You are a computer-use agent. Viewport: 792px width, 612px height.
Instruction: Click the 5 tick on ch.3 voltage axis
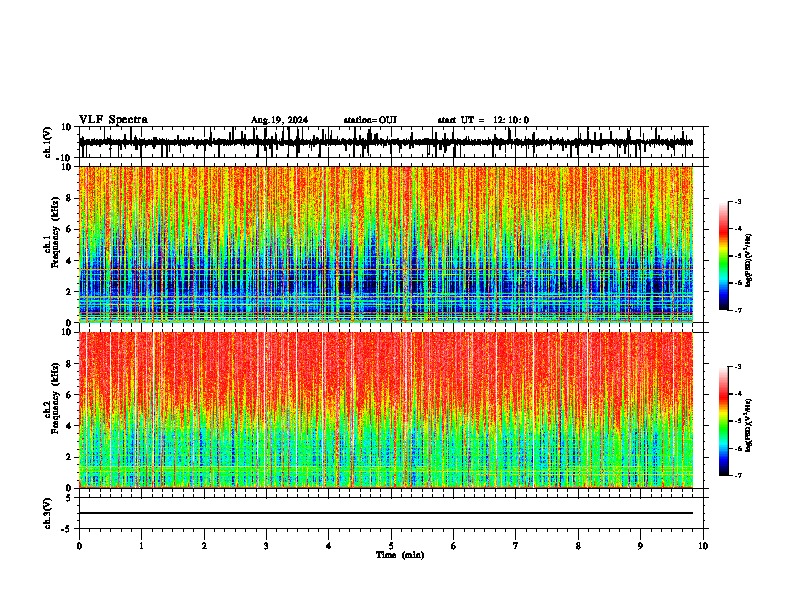pyautogui.click(x=69, y=498)
